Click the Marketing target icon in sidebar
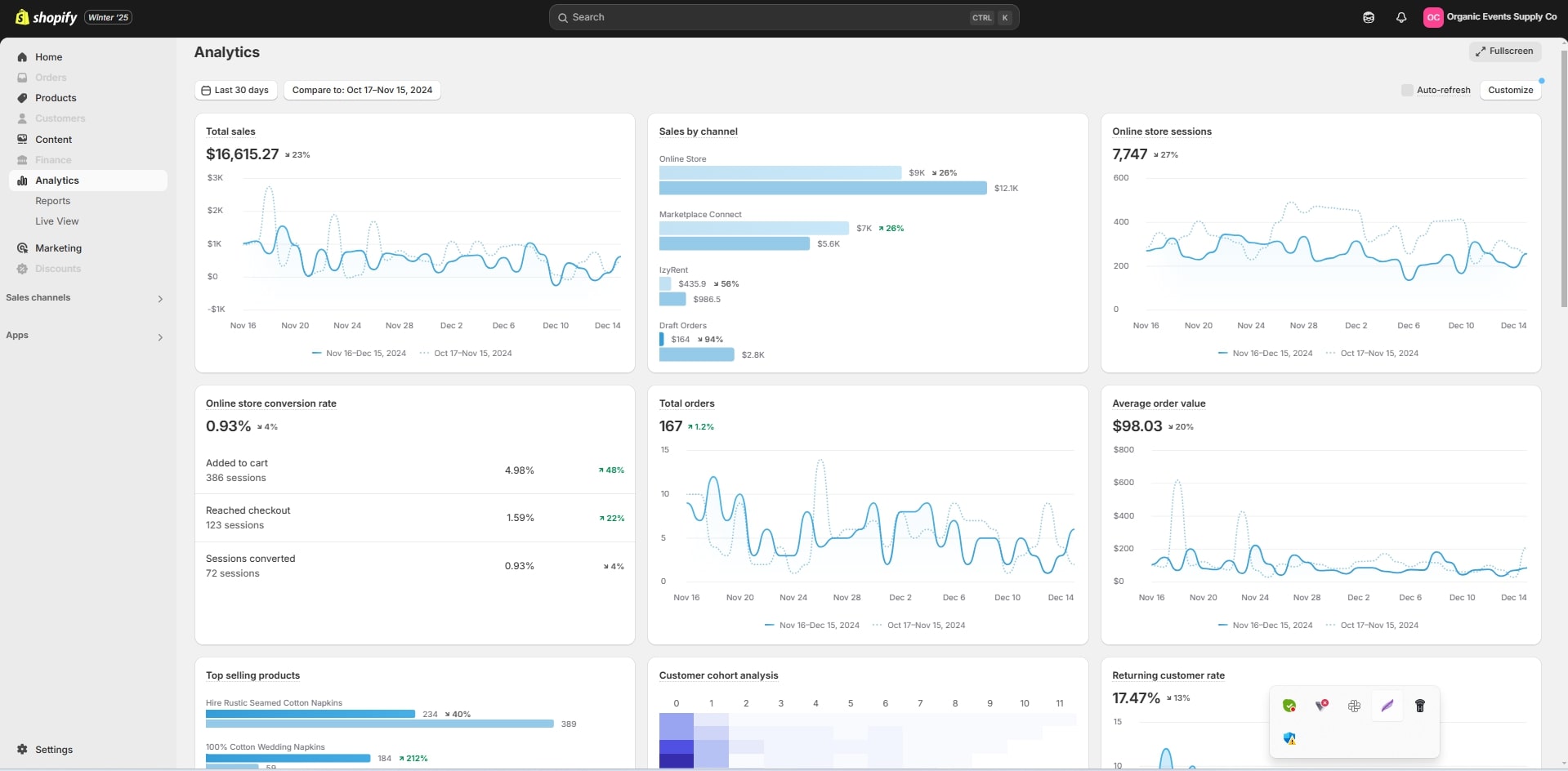The image size is (1568, 771). click(22, 248)
